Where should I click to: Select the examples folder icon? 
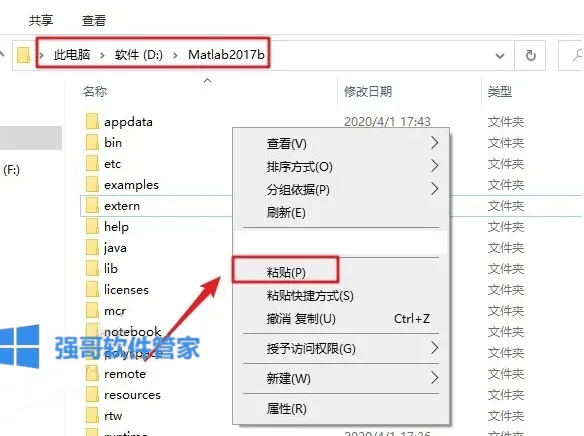click(x=92, y=184)
